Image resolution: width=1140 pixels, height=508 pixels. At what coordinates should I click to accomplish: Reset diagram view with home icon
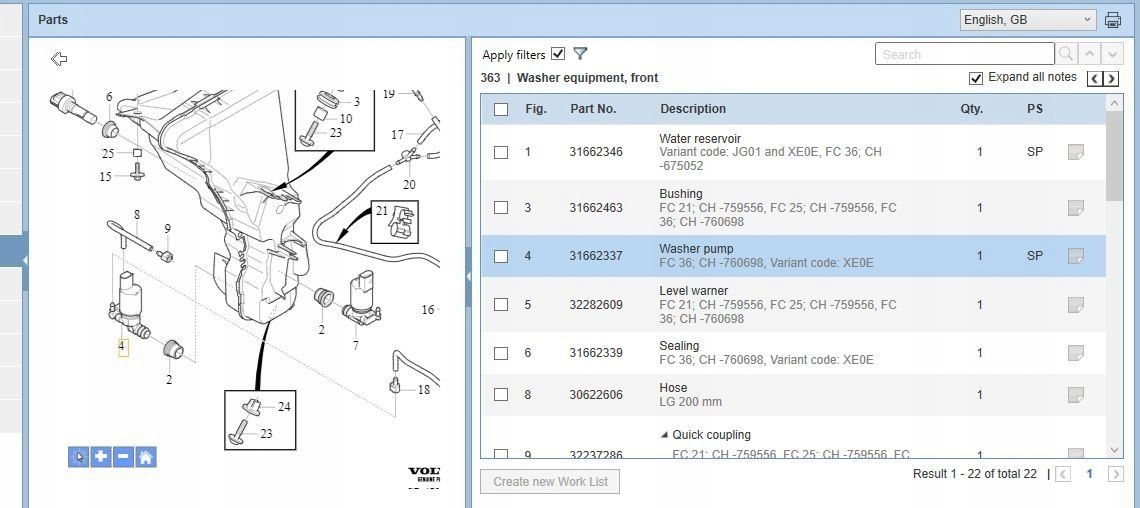(x=145, y=457)
